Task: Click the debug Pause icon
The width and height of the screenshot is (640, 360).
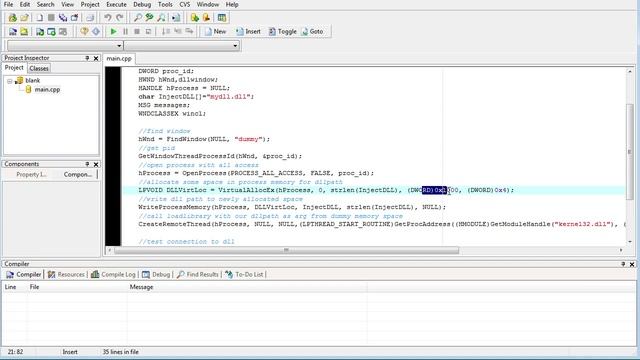Action: coord(125,31)
